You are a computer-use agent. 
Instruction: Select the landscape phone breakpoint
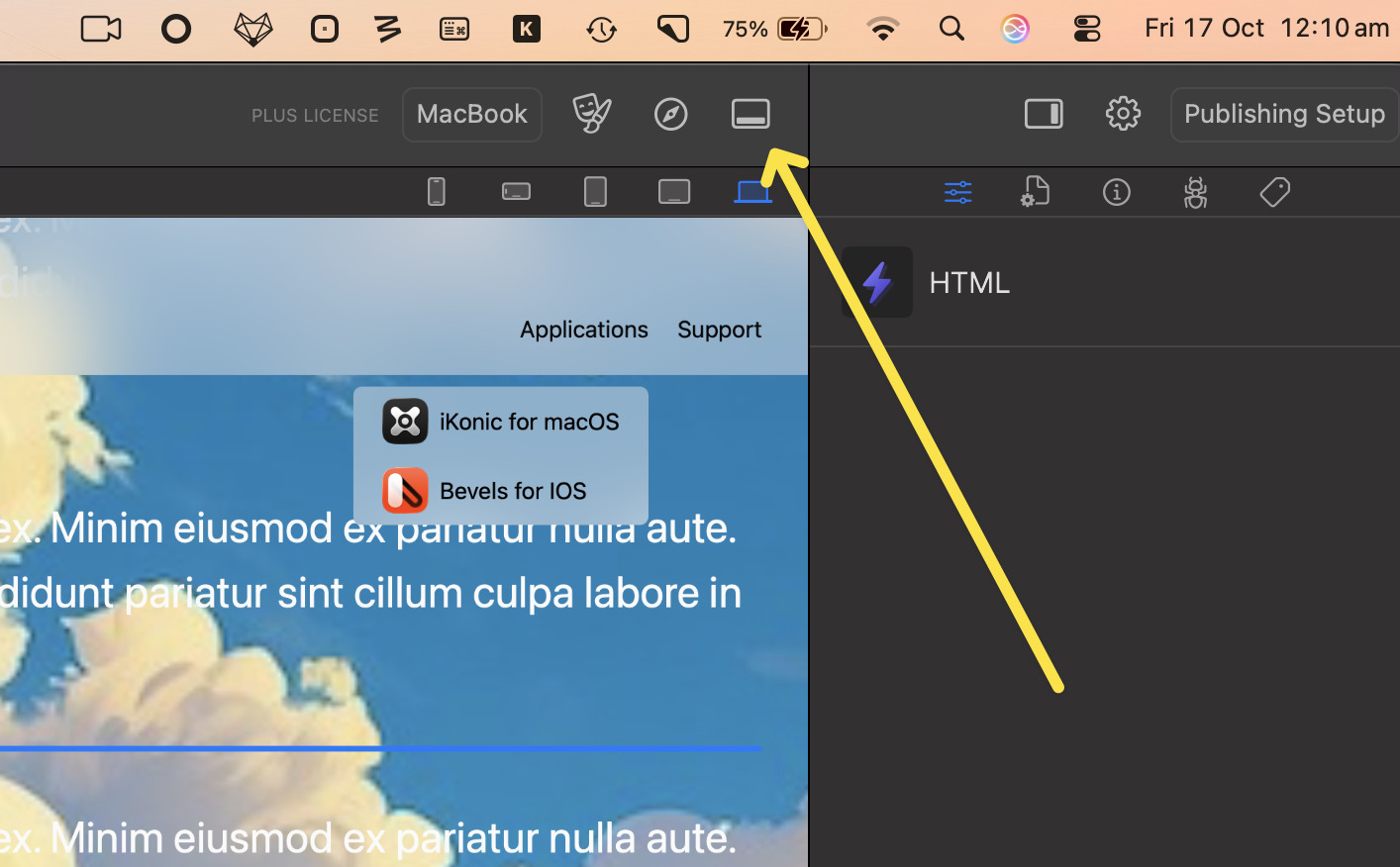[516, 191]
